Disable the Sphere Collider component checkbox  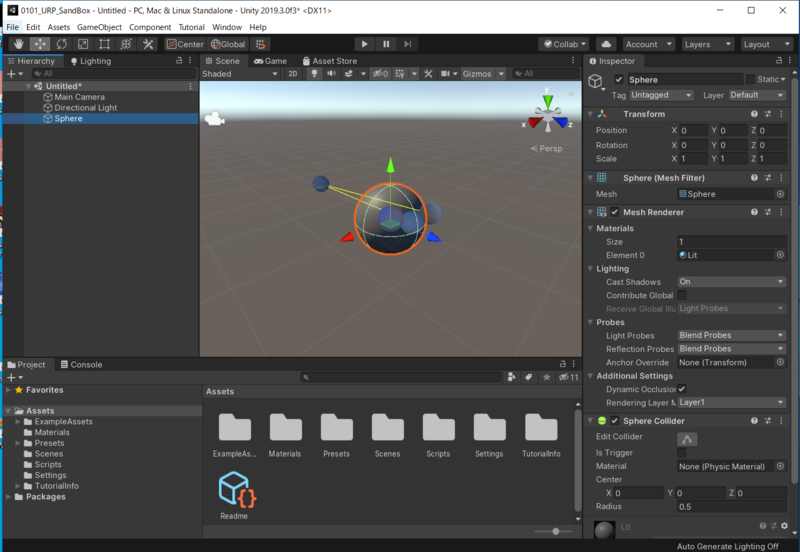615,421
